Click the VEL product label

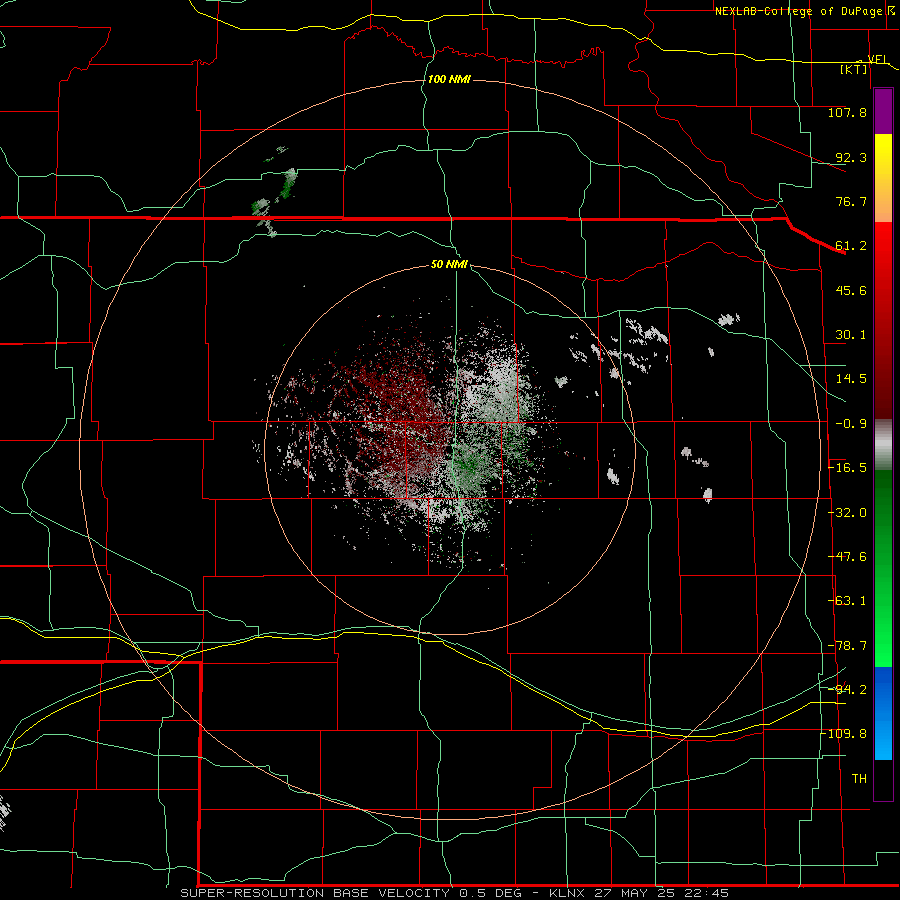click(878, 59)
